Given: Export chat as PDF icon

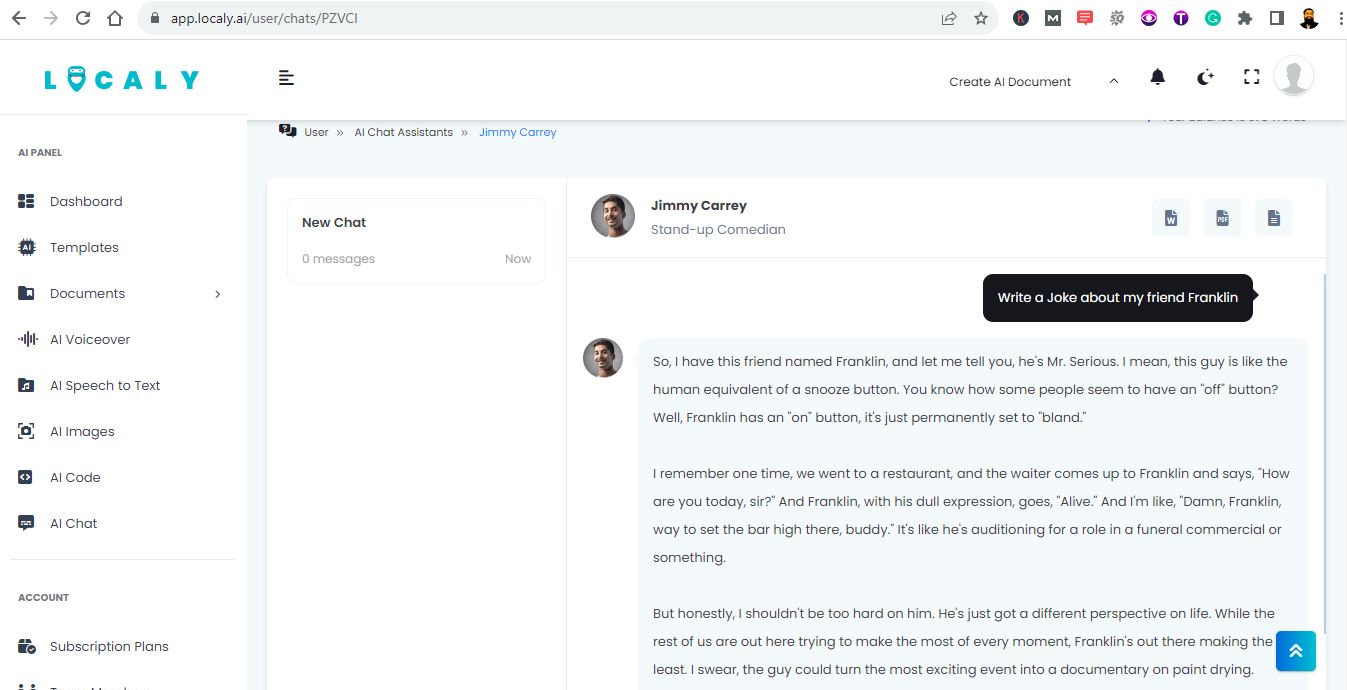Looking at the screenshot, I should pyautogui.click(x=1222, y=218).
